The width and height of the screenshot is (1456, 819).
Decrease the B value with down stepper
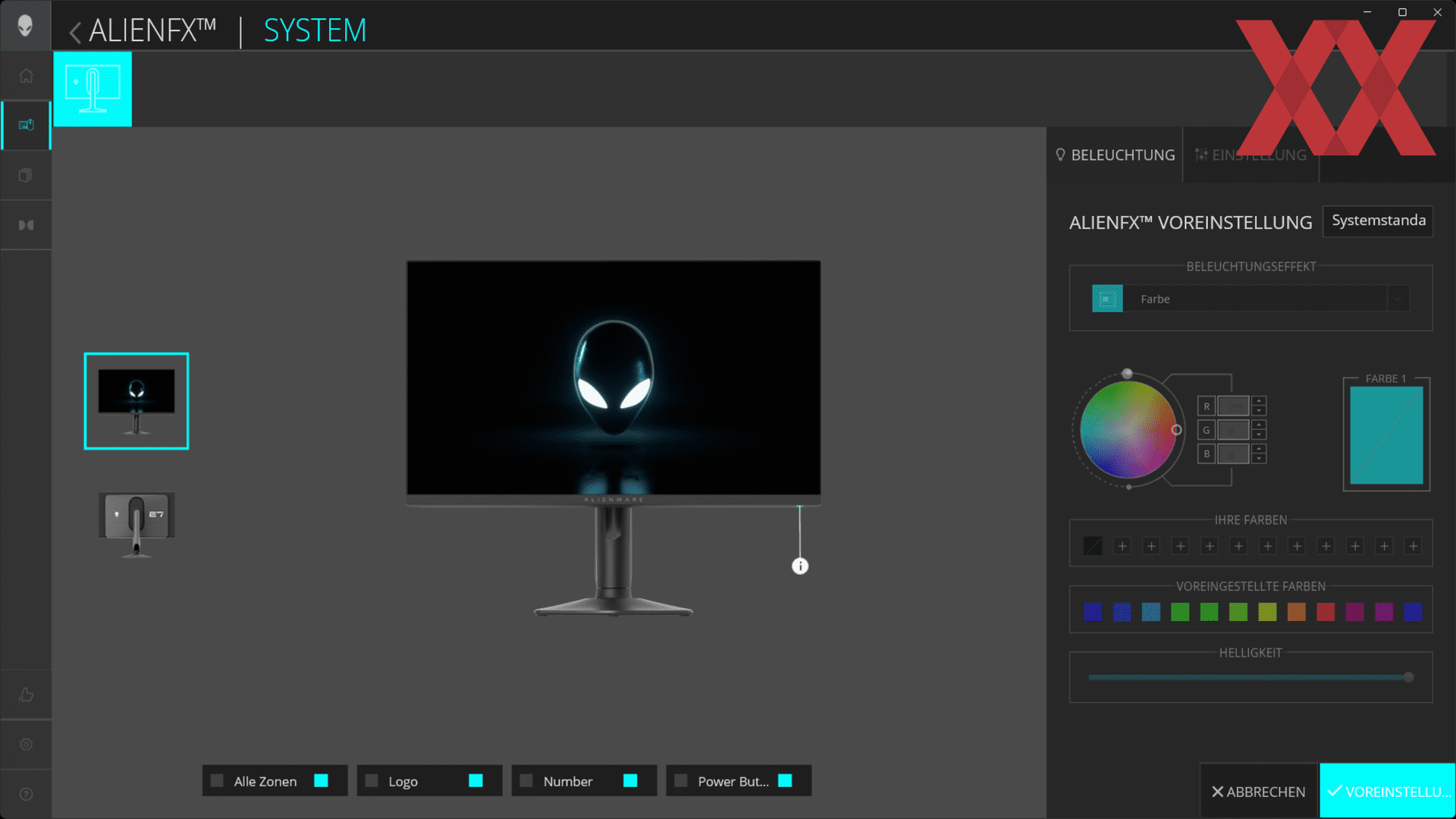coord(1259,459)
